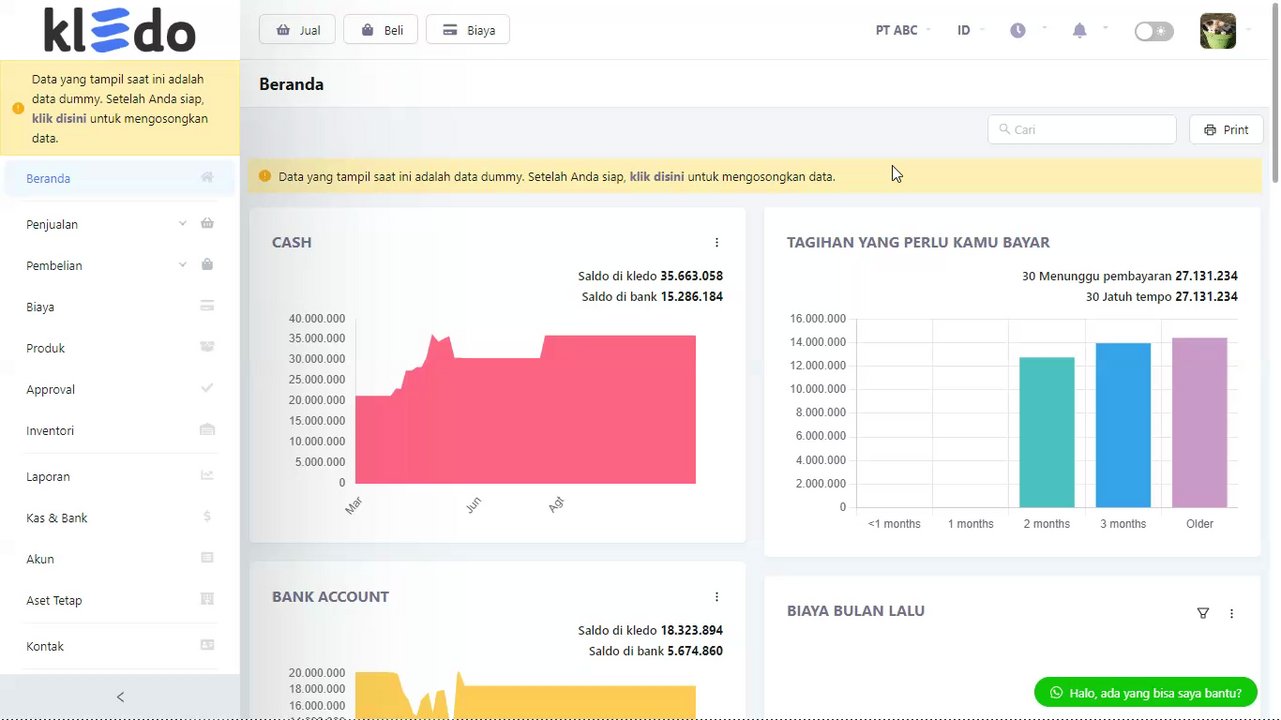Open the Laporan menu item

(120, 476)
